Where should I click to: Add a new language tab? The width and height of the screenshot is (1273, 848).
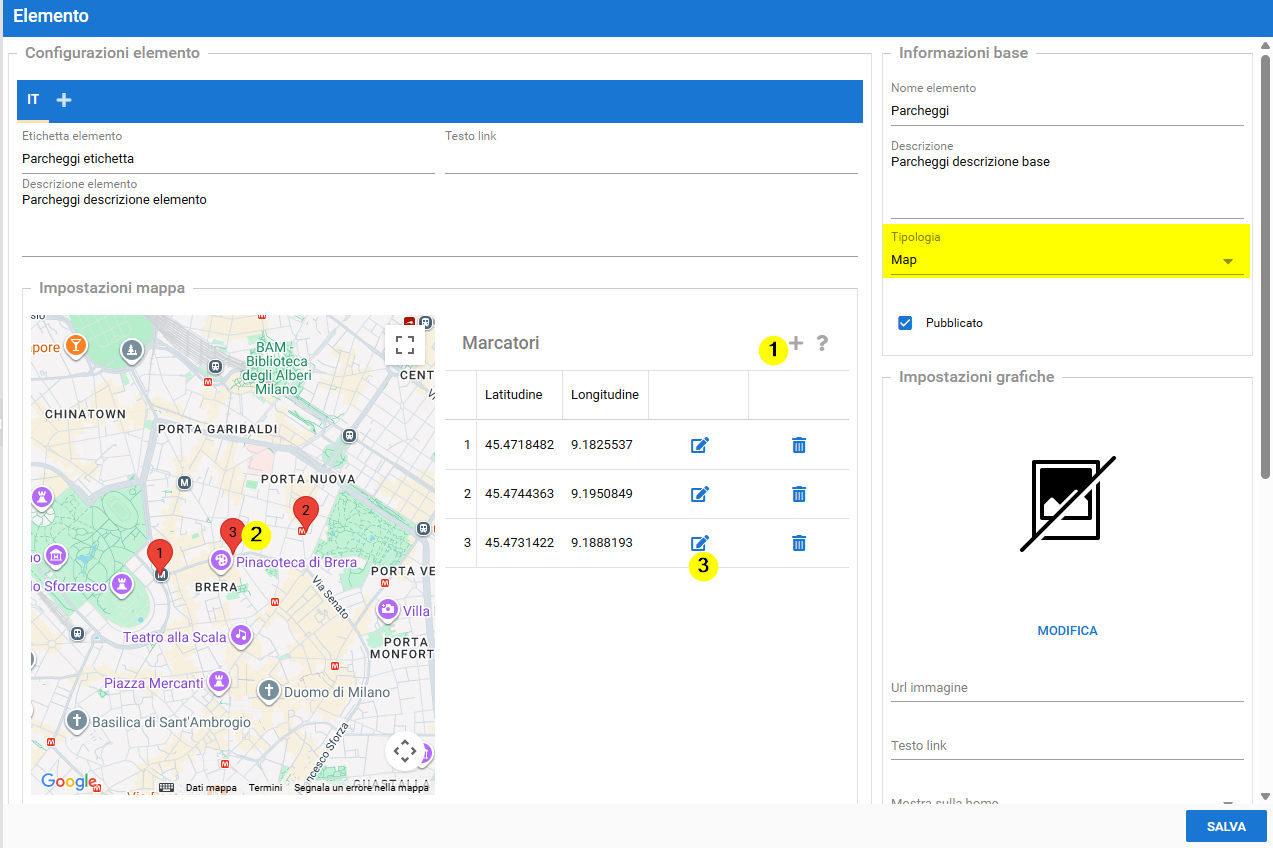coord(64,100)
